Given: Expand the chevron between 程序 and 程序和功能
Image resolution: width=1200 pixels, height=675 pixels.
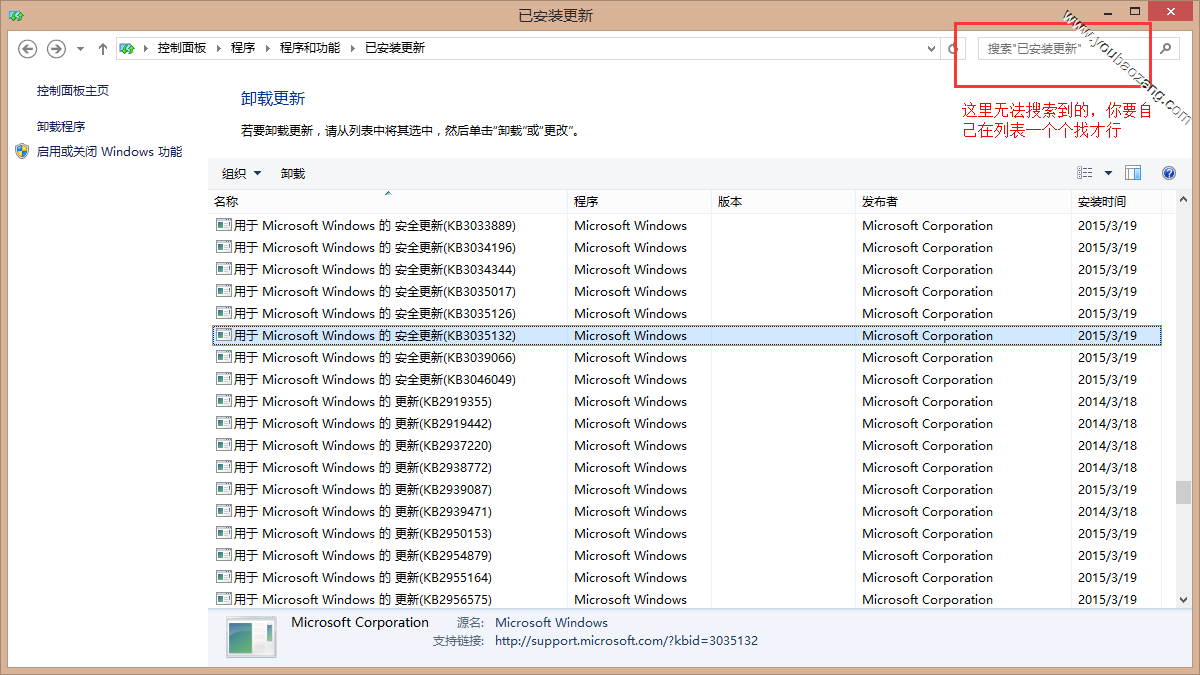Looking at the screenshot, I should point(268,48).
